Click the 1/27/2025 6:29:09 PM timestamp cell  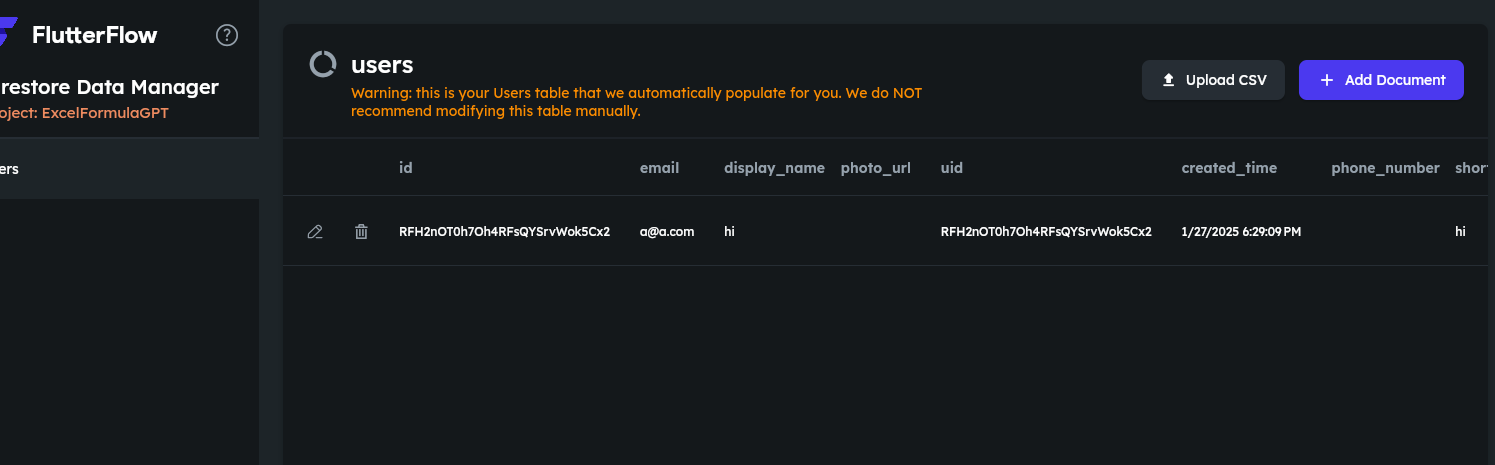(1241, 232)
